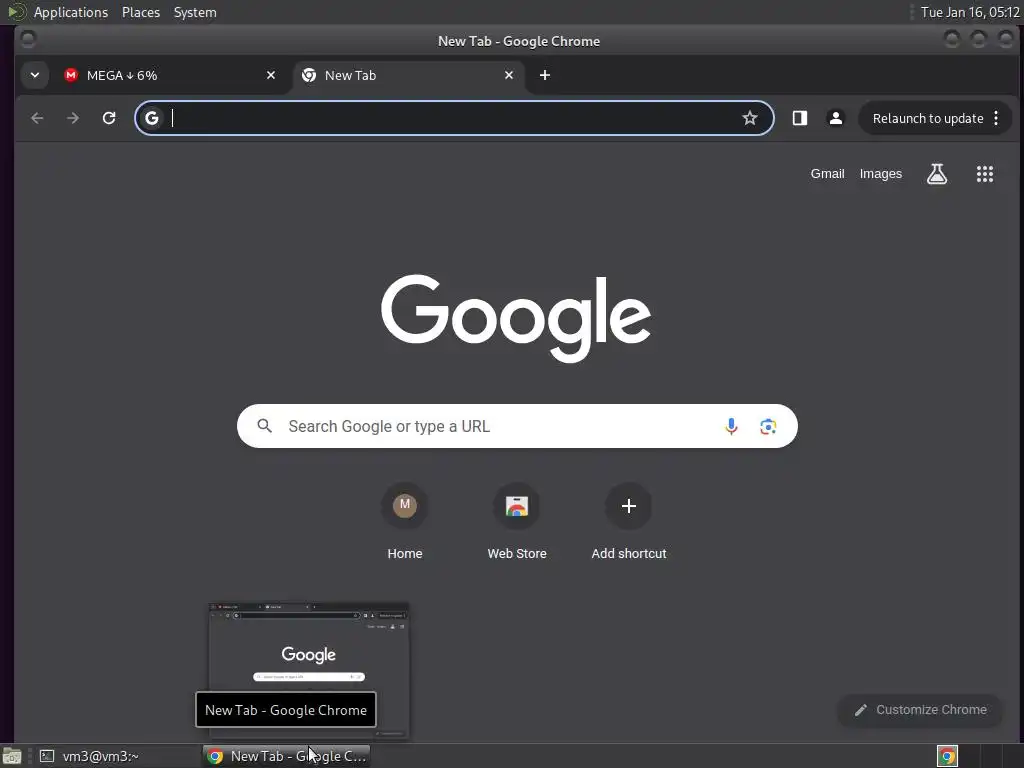The width and height of the screenshot is (1024, 768).
Task: Toggle the Chrome side panel
Action: [800, 118]
